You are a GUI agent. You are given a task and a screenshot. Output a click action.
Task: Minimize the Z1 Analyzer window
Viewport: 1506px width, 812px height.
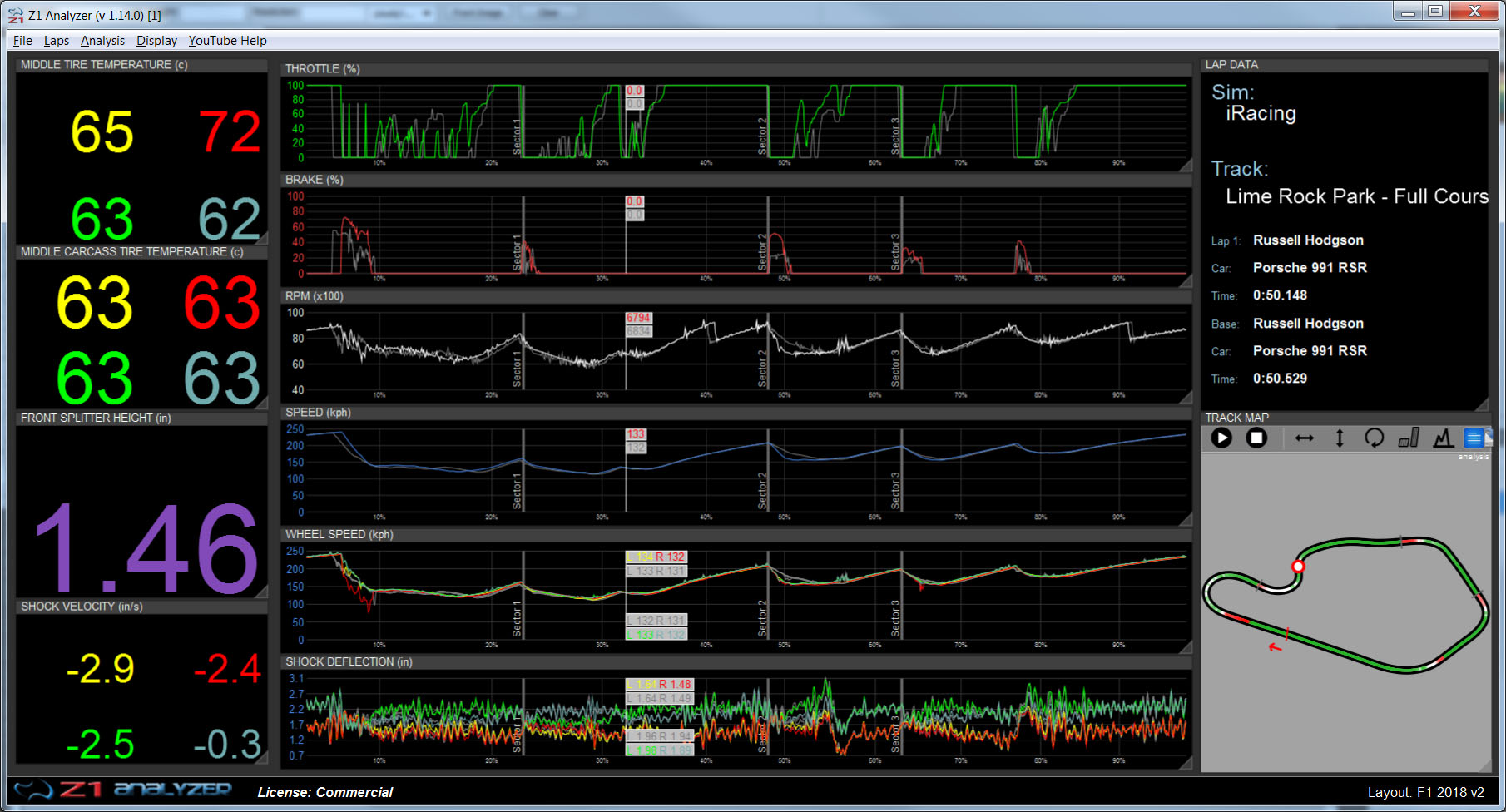click(1408, 11)
